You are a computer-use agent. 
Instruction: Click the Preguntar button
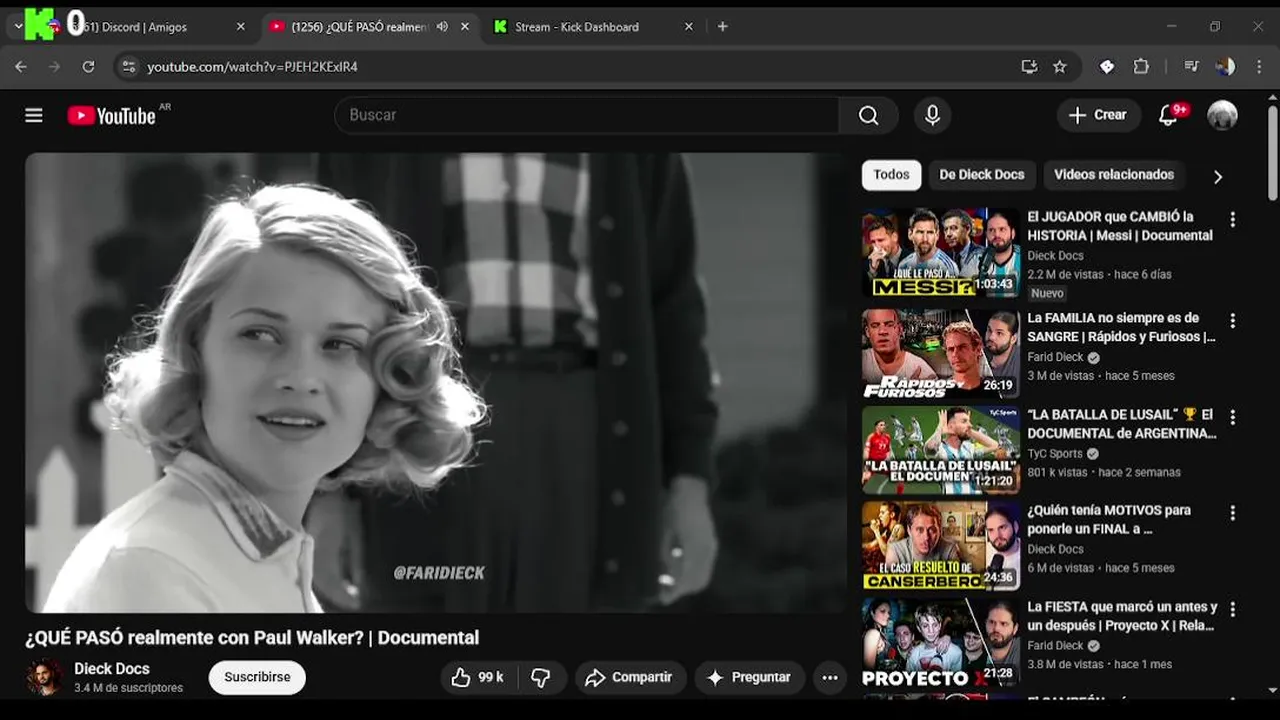click(749, 677)
